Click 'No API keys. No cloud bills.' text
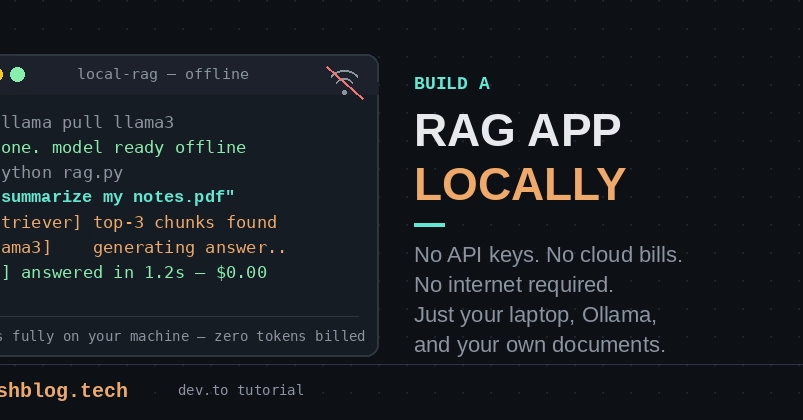Image resolution: width=803 pixels, height=420 pixels. click(548, 255)
